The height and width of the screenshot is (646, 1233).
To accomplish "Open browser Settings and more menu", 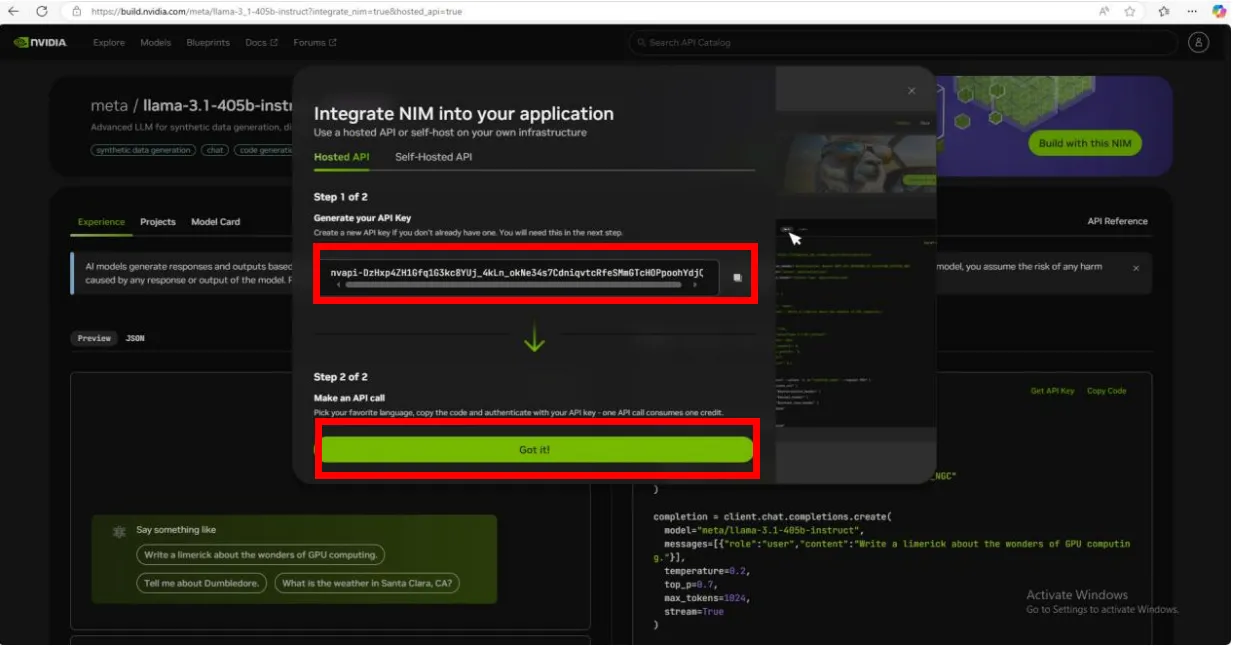I will (x=1192, y=11).
